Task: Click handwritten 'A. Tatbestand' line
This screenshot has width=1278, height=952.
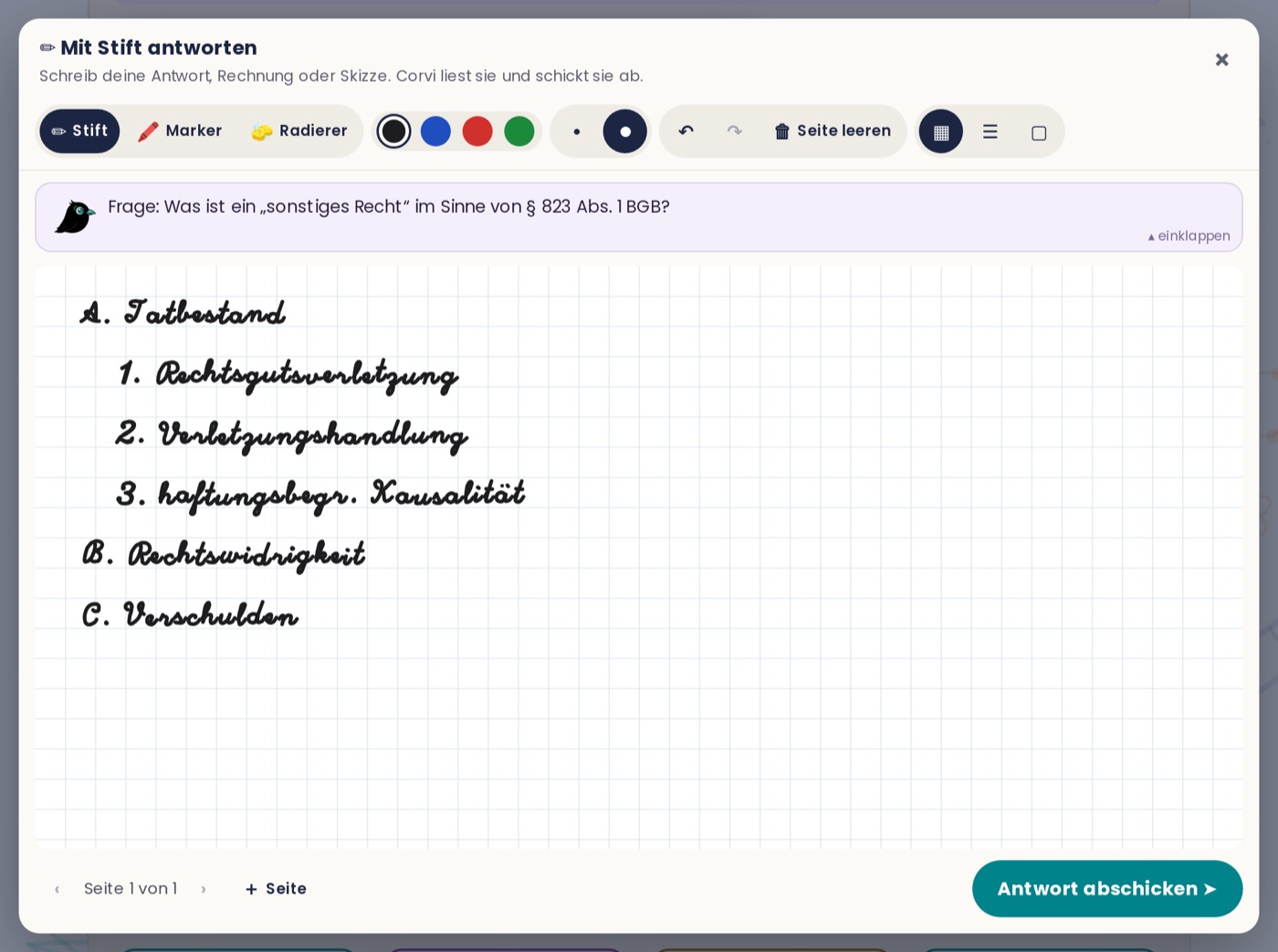Action: tap(183, 312)
